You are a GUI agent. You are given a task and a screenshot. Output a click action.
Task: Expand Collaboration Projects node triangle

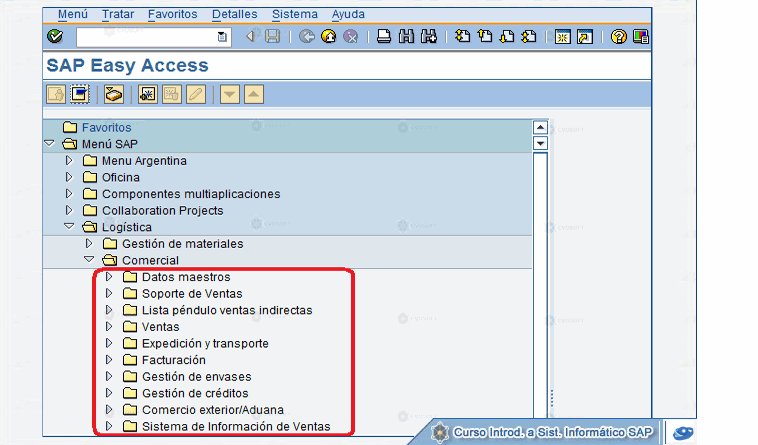tap(69, 210)
